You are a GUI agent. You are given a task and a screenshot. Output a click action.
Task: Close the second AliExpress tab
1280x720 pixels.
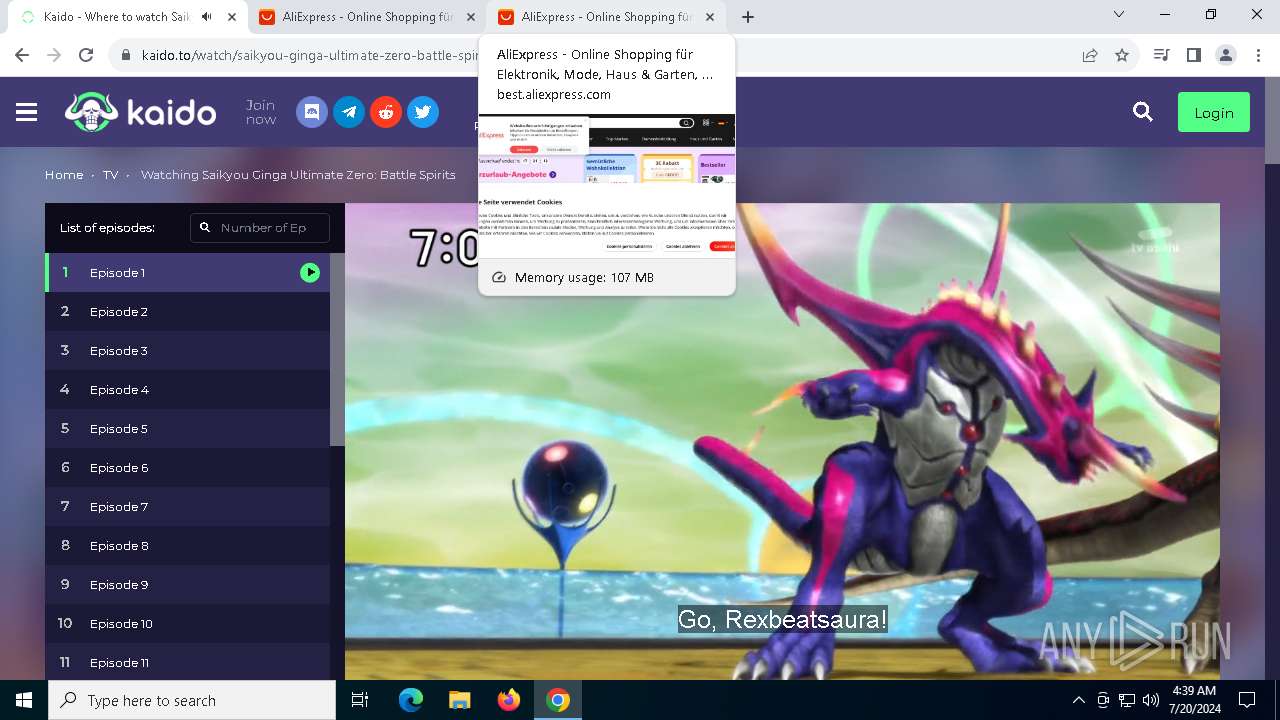pyautogui.click(x=471, y=17)
